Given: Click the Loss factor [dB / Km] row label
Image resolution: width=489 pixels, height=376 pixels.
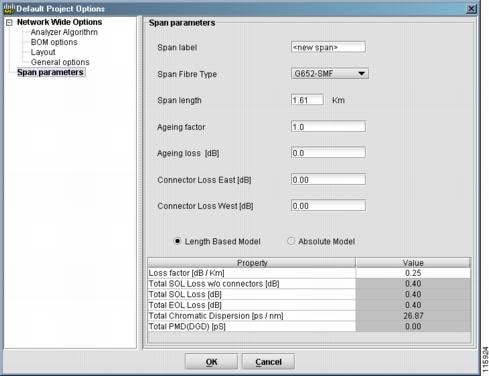Looking at the screenshot, I should [186, 273].
